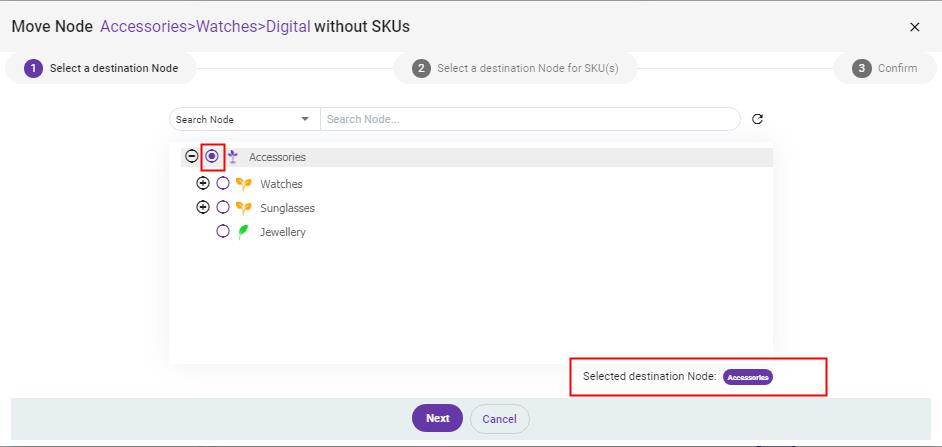Expand the Watches tree node
The height and width of the screenshot is (447, 942).
203,183
